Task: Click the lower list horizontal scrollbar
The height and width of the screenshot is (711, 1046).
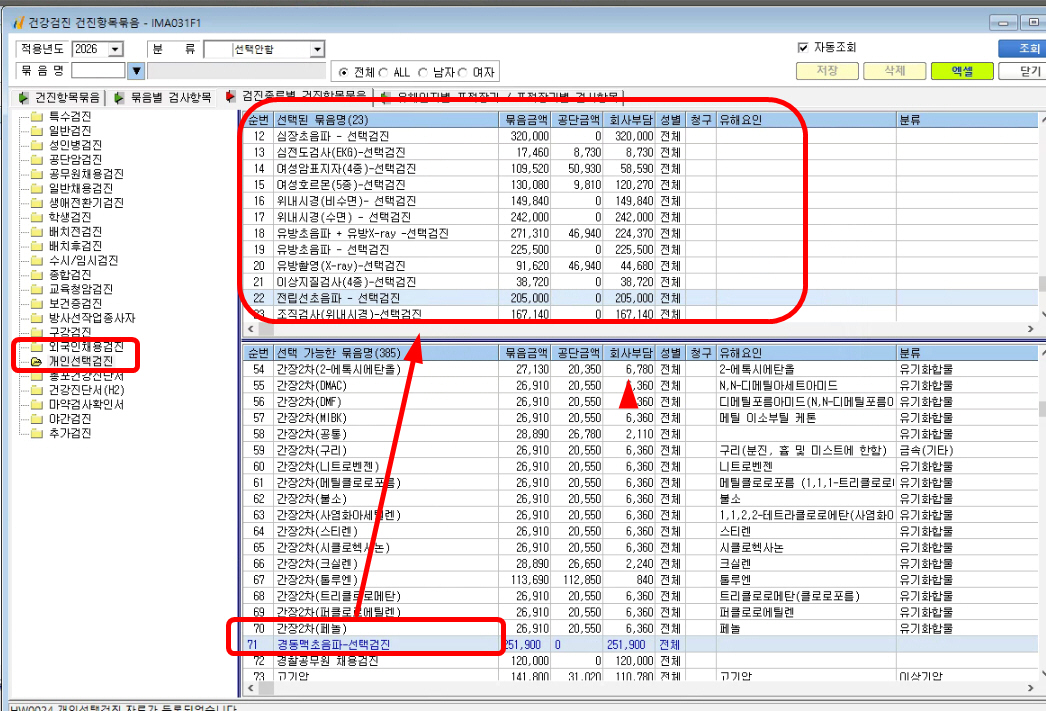Action: pos(640,687)
